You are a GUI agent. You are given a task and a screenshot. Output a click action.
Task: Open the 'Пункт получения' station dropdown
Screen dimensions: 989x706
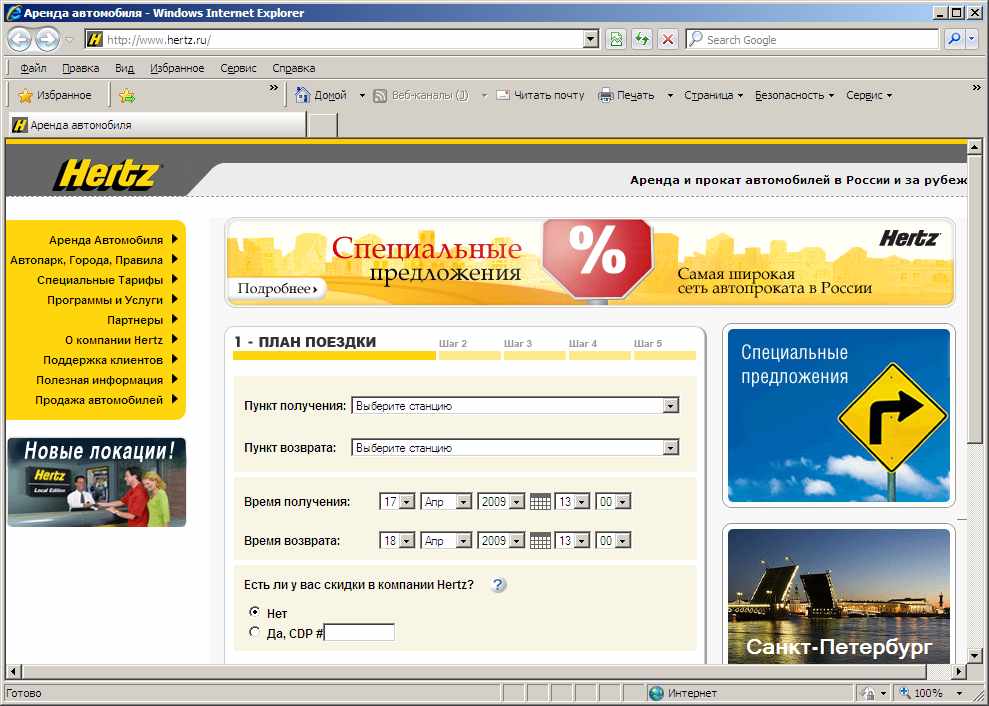[x=515, y=406]
